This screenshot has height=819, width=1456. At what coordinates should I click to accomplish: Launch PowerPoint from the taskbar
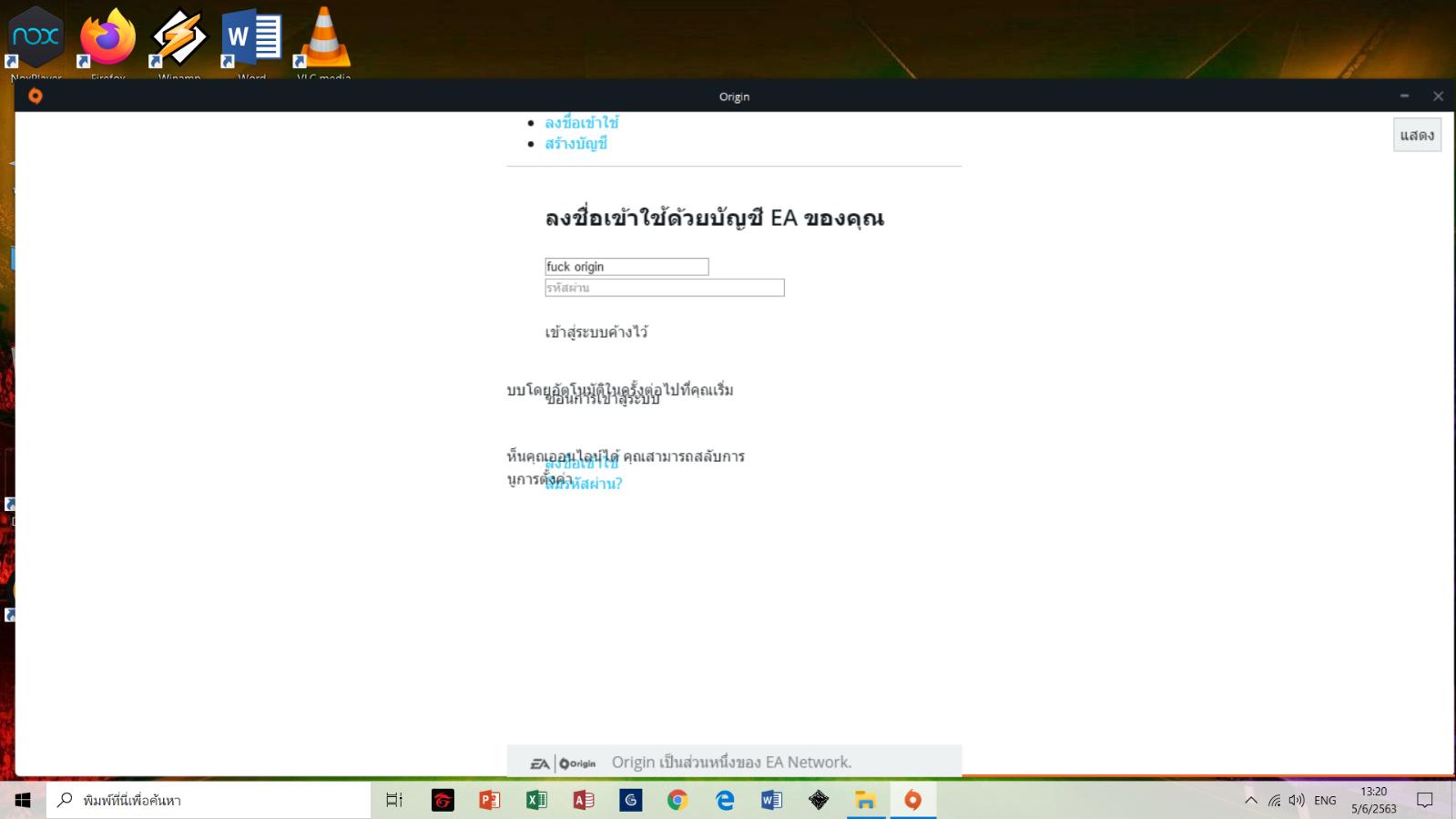[x=490, y=800]
